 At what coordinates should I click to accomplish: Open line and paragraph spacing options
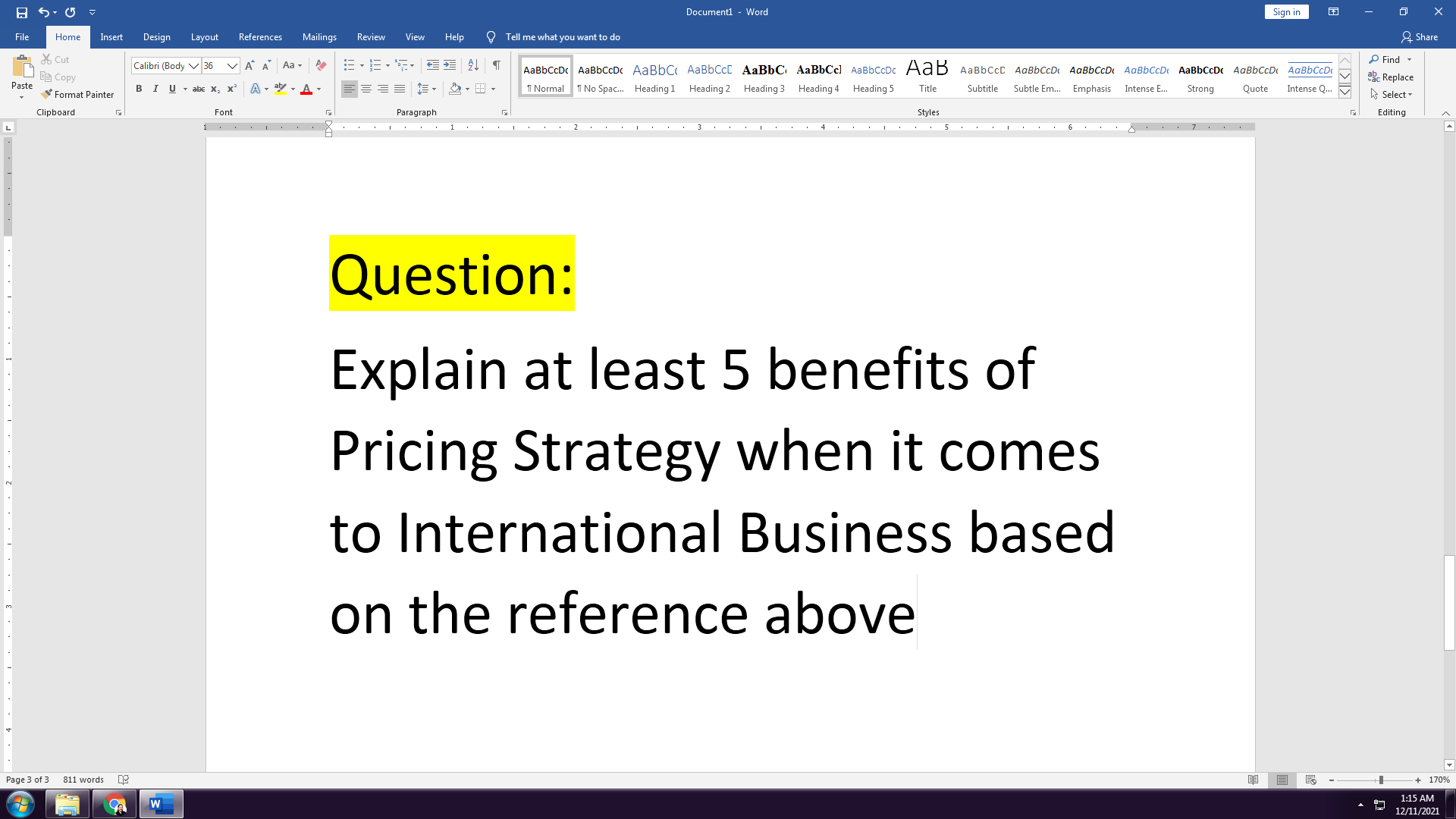pos(427,89)
